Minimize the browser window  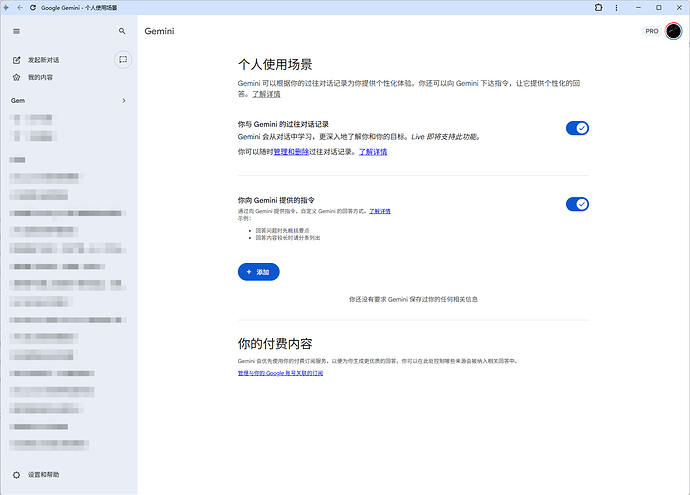pos(638,7)
